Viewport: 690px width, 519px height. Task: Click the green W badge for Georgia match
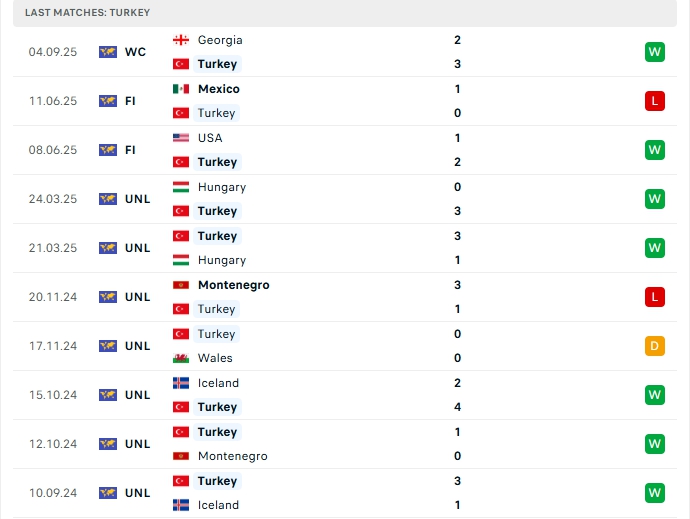(655, 52)
